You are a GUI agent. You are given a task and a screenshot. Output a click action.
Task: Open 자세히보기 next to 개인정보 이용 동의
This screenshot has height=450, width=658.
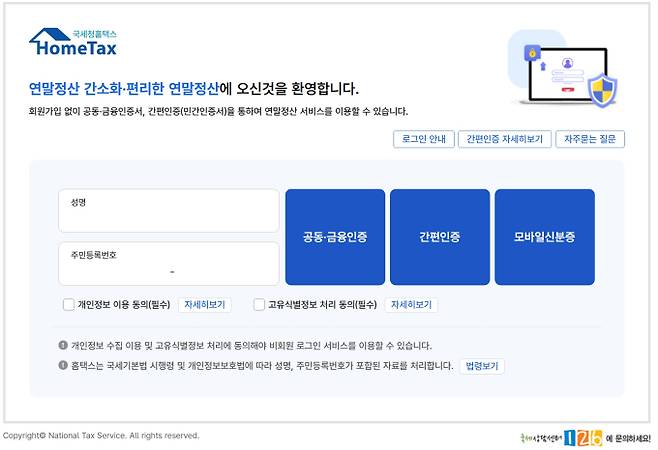point(205,305)
